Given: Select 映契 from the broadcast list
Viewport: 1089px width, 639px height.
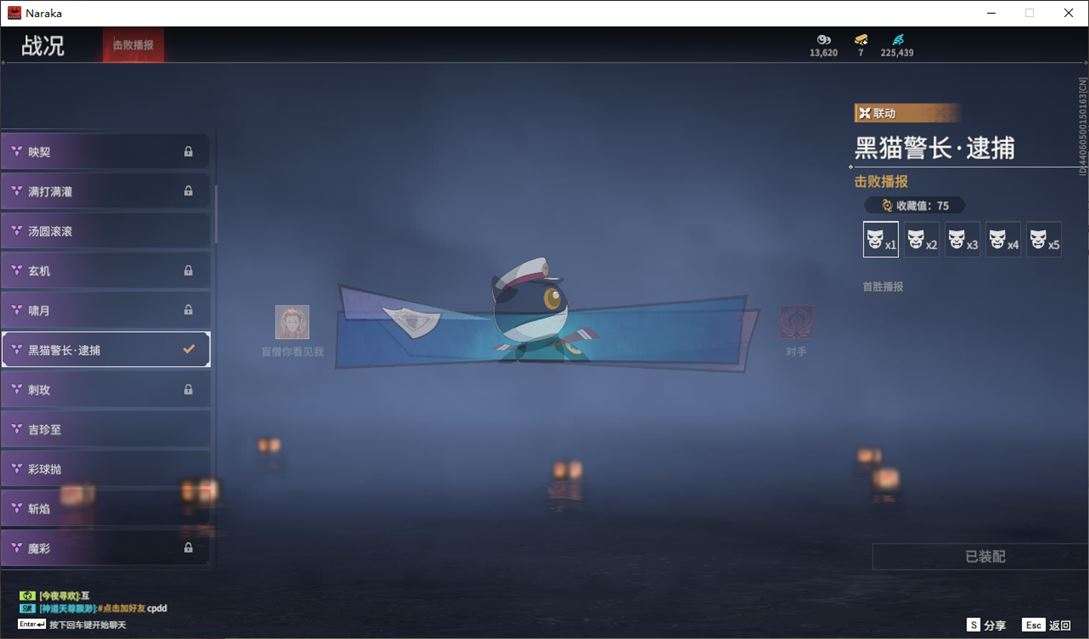Looking at the screenshot, I should [106, 151].
